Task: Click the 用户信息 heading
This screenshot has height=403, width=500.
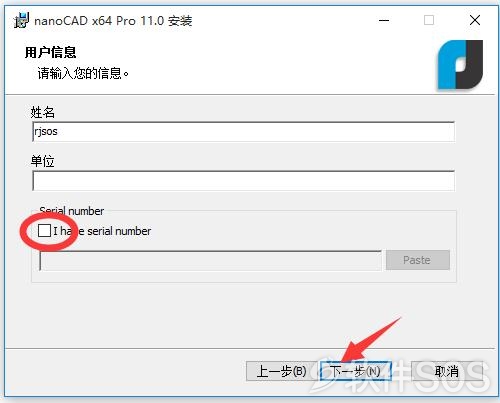Action: click(x=50, y=52)
